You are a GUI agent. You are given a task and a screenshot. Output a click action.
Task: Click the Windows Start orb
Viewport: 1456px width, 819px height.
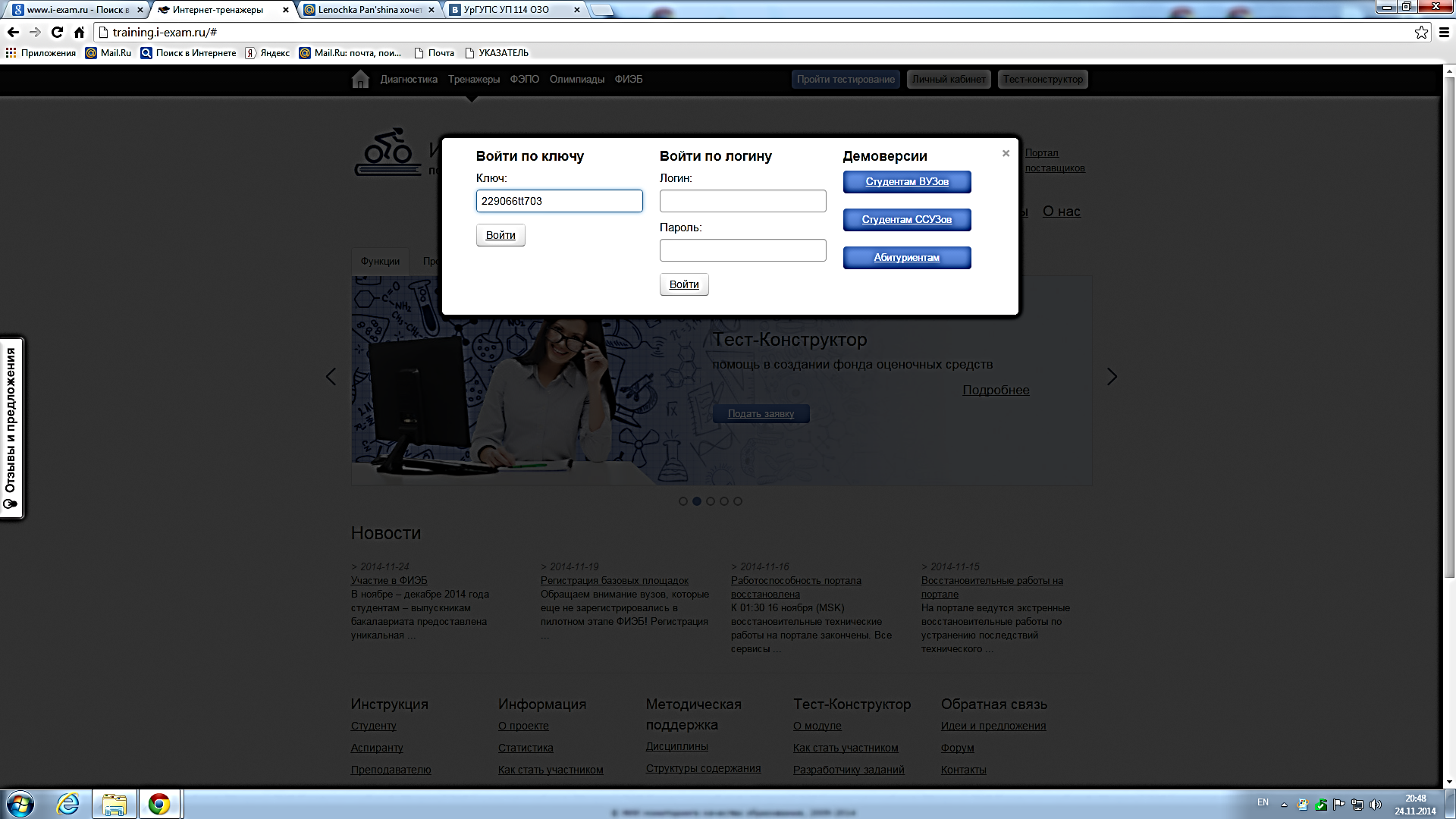[20, 804]
